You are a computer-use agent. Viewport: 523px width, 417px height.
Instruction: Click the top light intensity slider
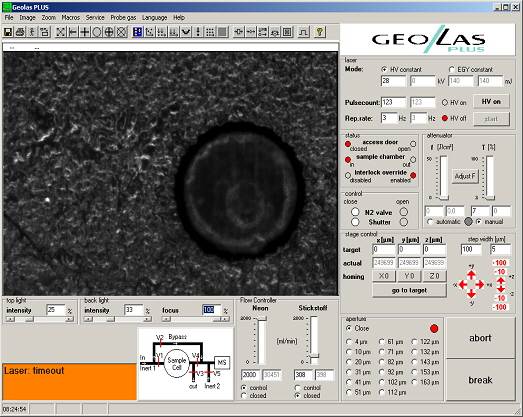tap(40, 319)
